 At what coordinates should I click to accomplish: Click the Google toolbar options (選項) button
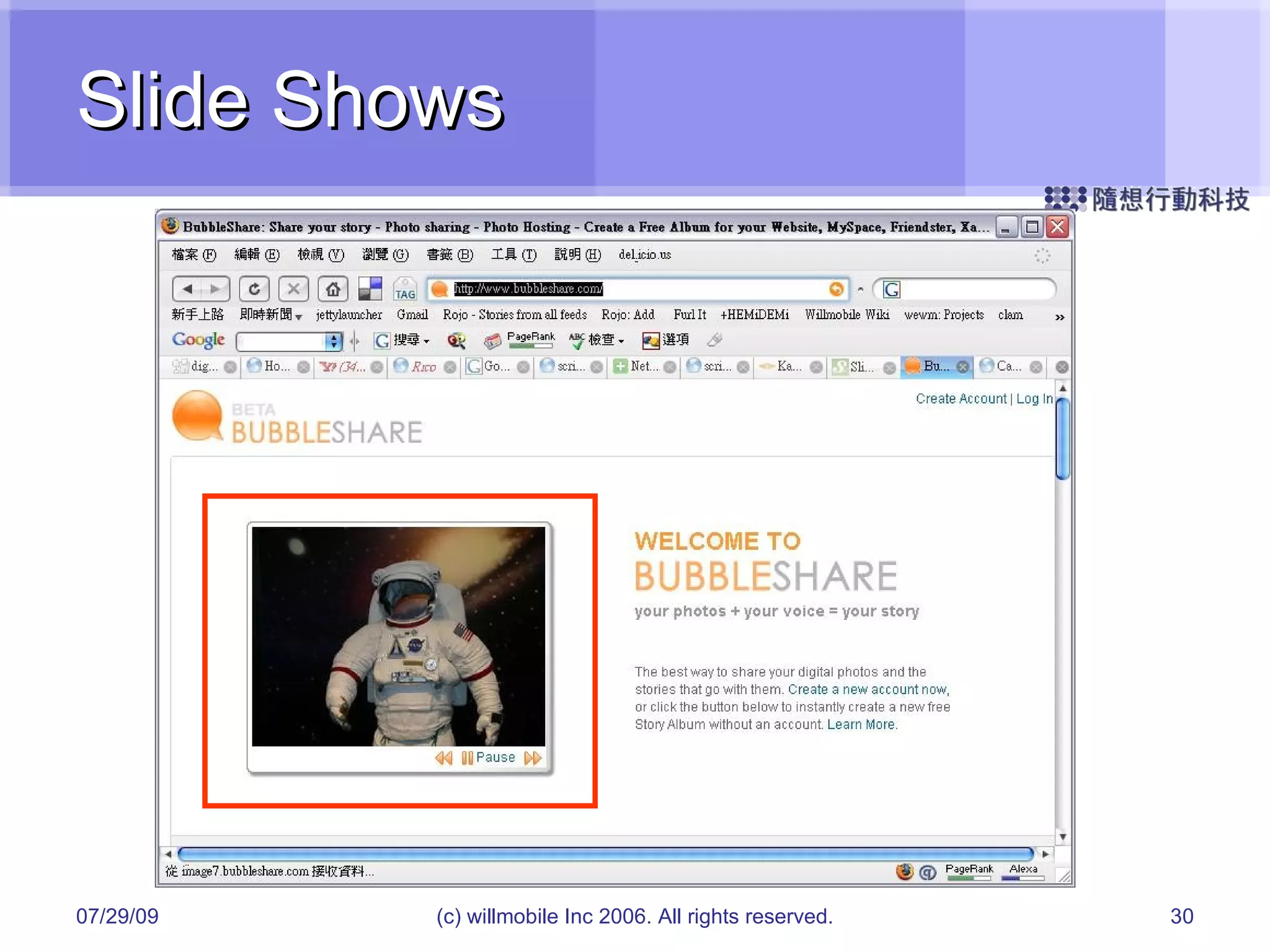pyautogui.click(x=665, y=340)
